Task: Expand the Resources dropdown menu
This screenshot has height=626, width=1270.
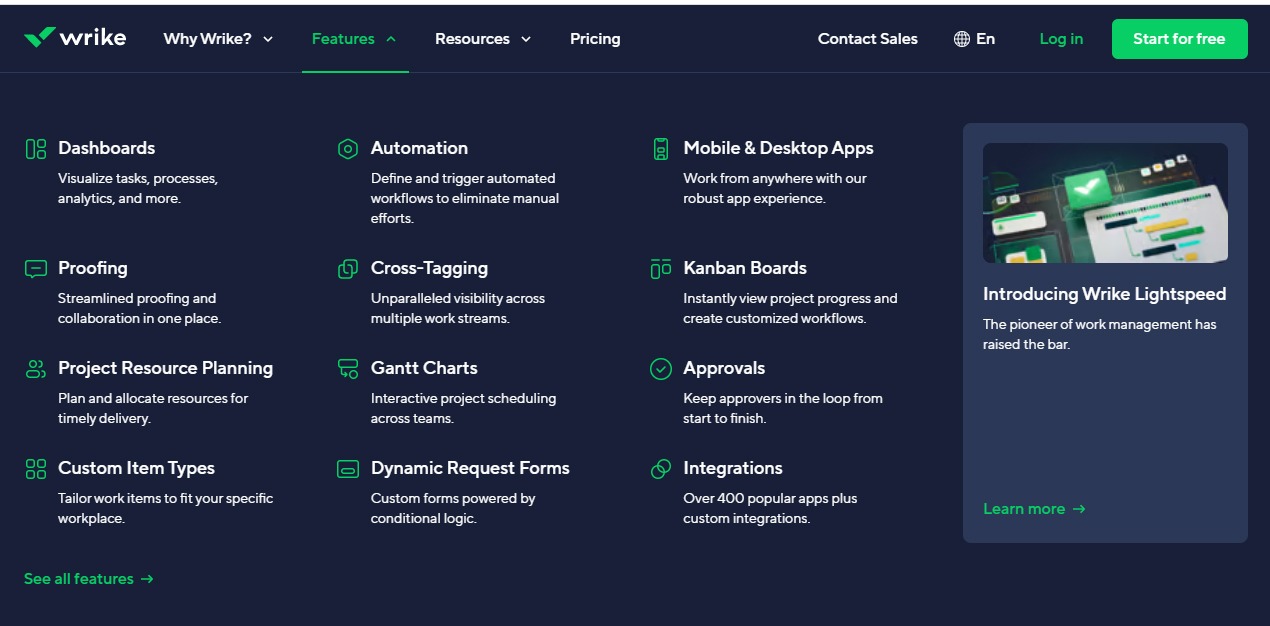Action: click(483, 39)
